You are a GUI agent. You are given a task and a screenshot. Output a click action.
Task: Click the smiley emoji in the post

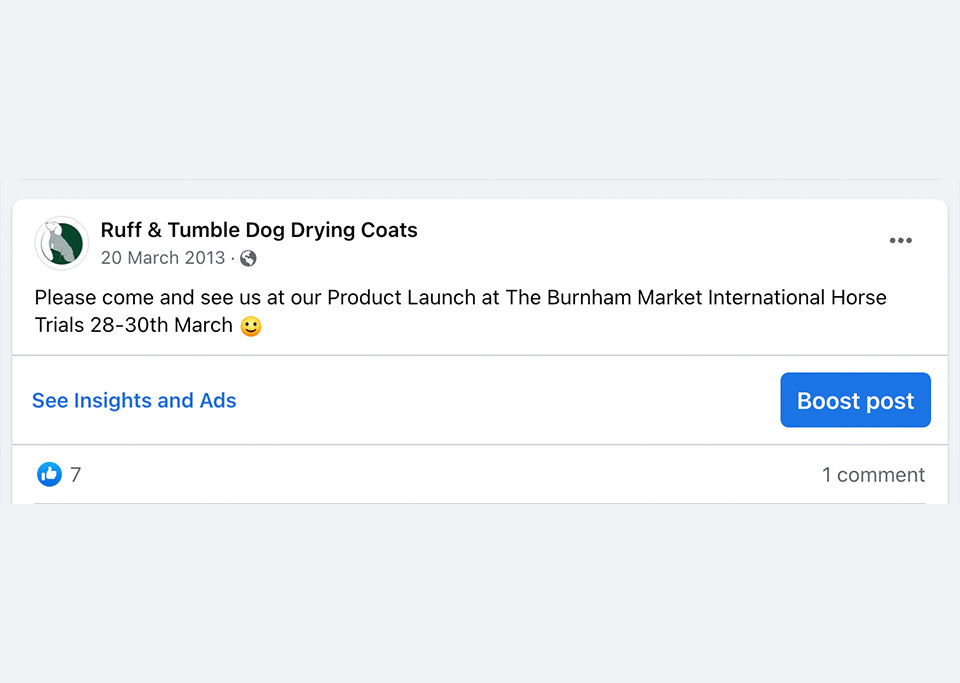pyautogui.click(x=251, y=326)
